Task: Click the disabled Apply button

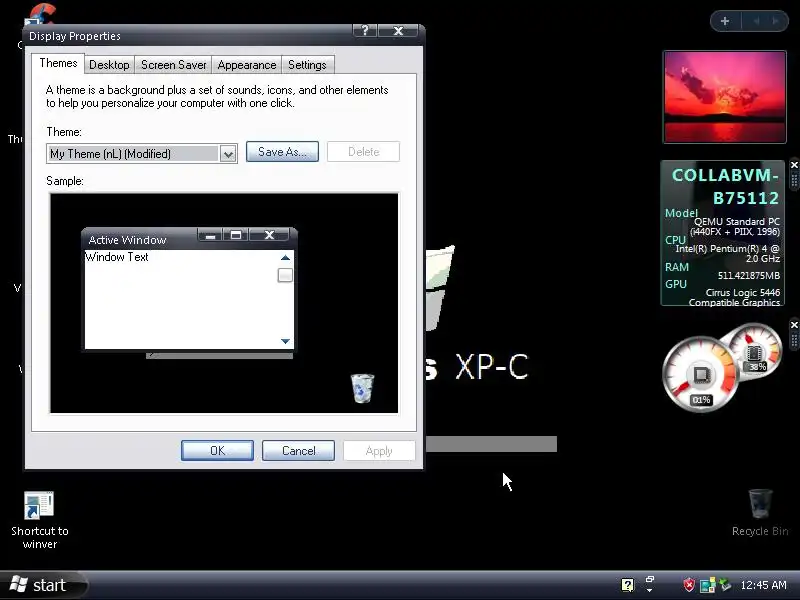Action: [379, 451]
